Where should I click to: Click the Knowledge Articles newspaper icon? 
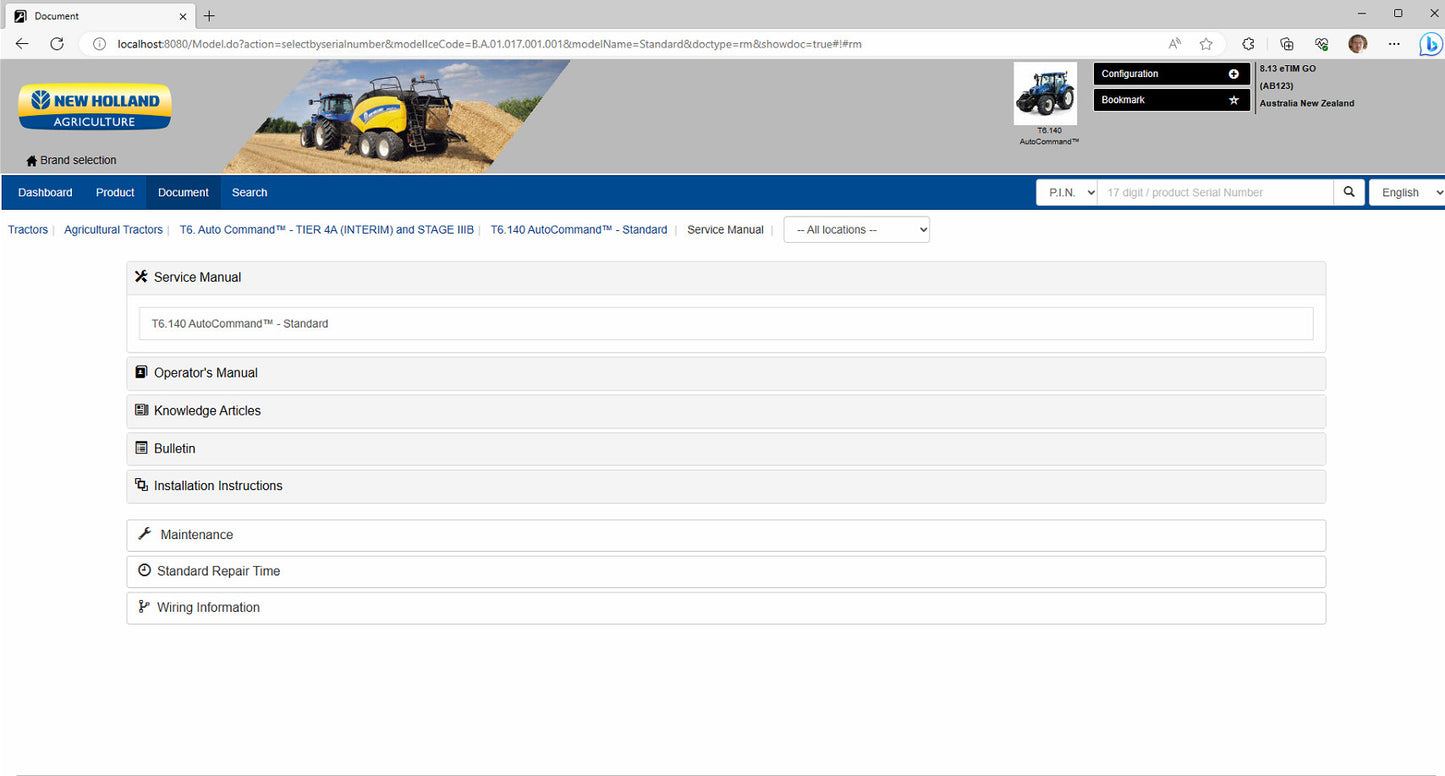(141, 410)
